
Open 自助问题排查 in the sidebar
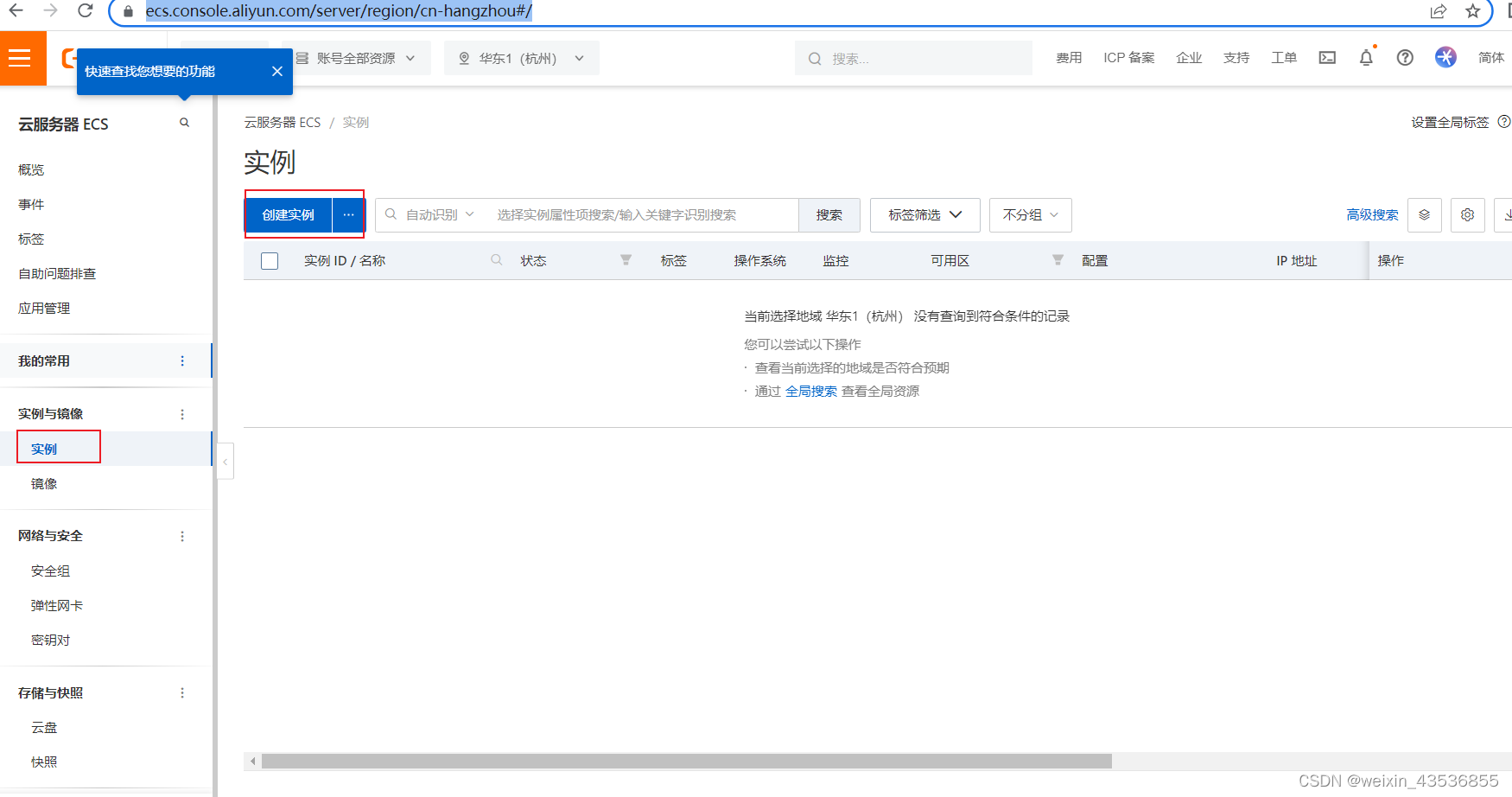point(57,273)
